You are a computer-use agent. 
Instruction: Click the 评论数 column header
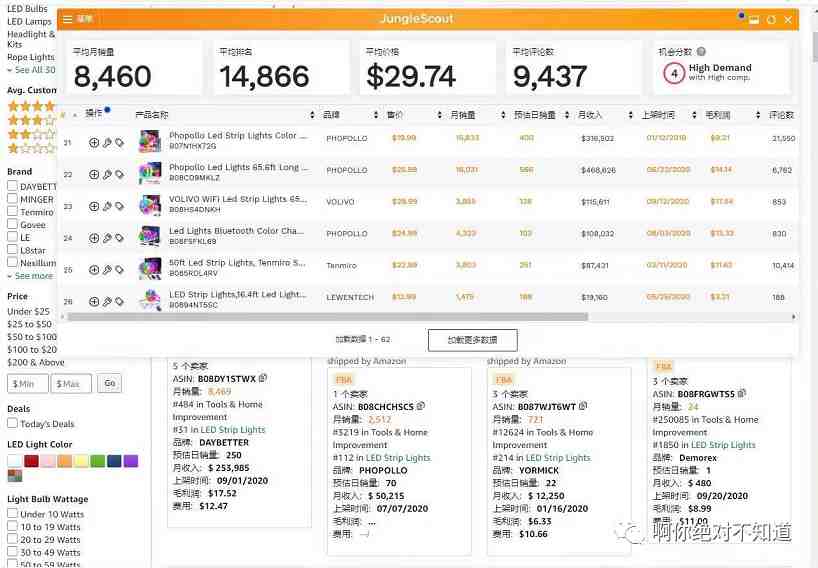781,115
